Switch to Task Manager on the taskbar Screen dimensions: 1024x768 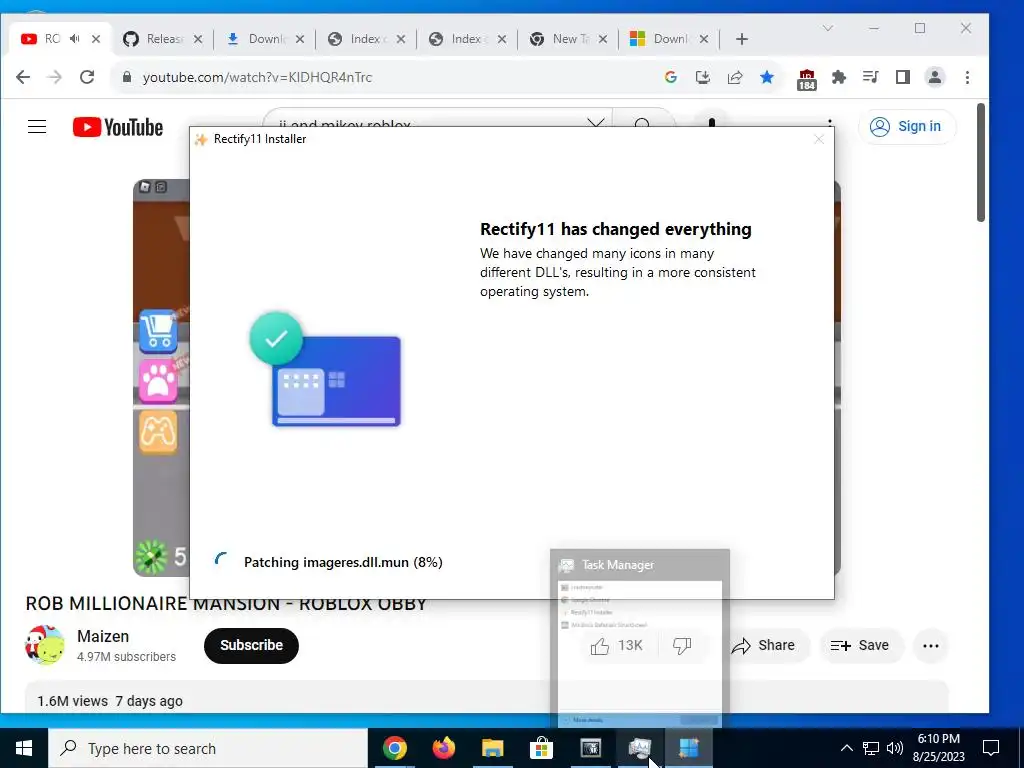click(x=640, y=748)
